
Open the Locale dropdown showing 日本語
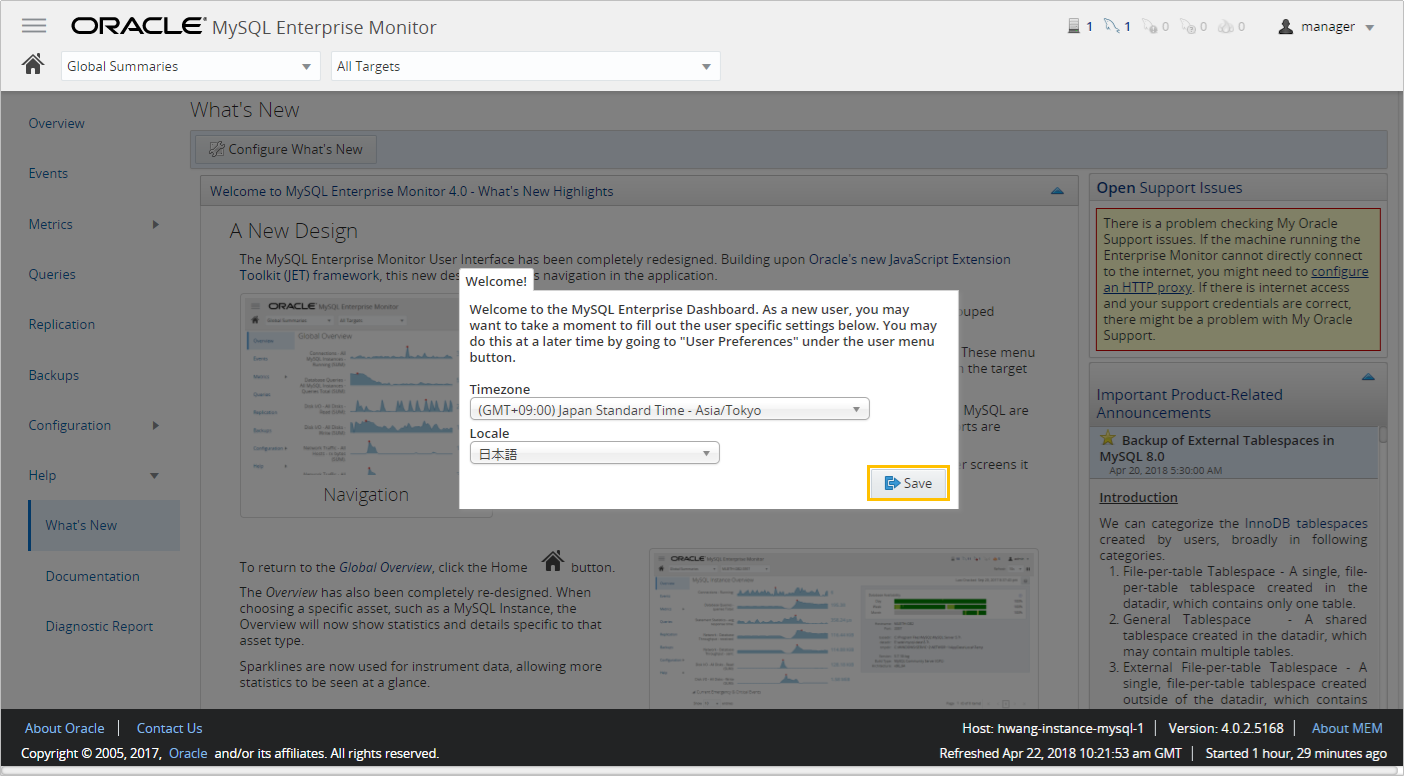[594, 453]
